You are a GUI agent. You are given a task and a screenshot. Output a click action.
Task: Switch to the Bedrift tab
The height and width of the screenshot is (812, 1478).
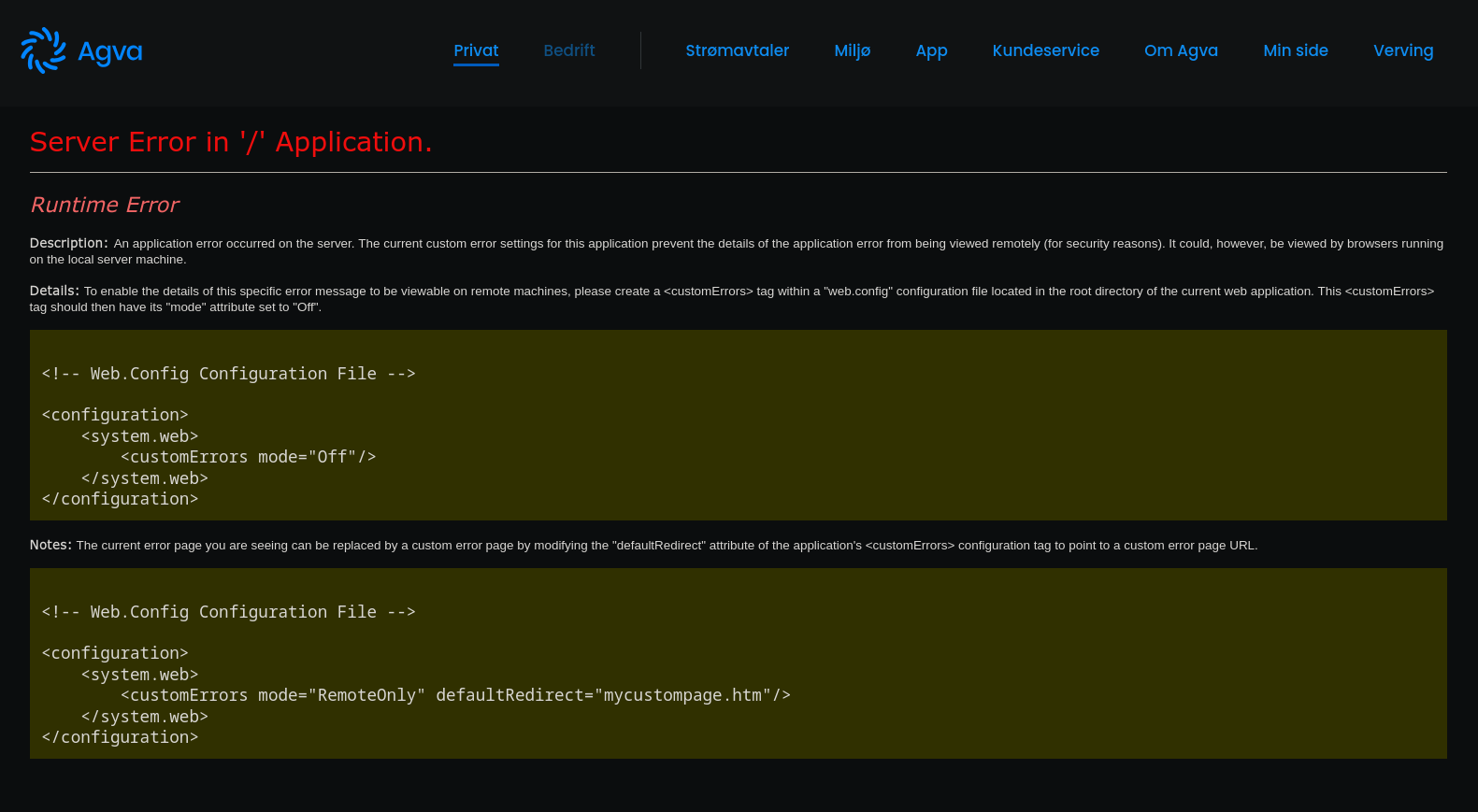coord(569,50)
